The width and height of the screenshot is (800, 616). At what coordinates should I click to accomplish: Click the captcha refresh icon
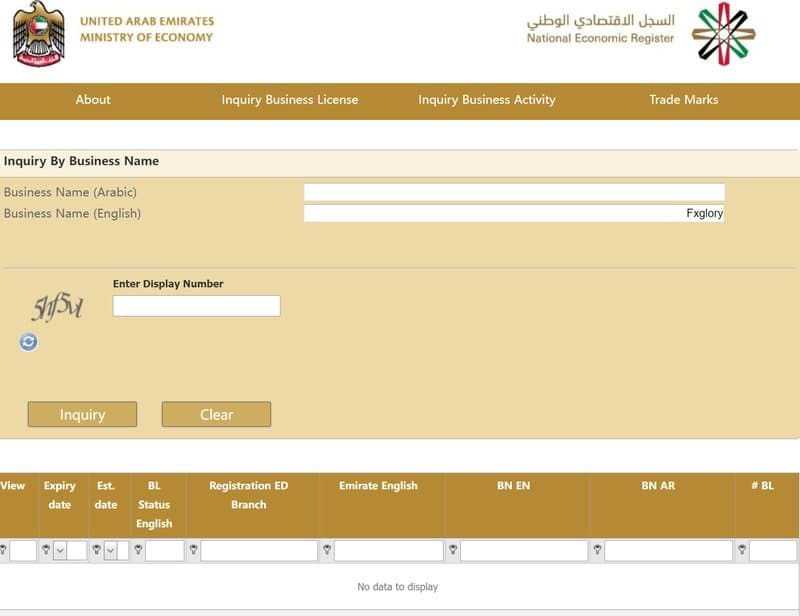click(28, 342)
